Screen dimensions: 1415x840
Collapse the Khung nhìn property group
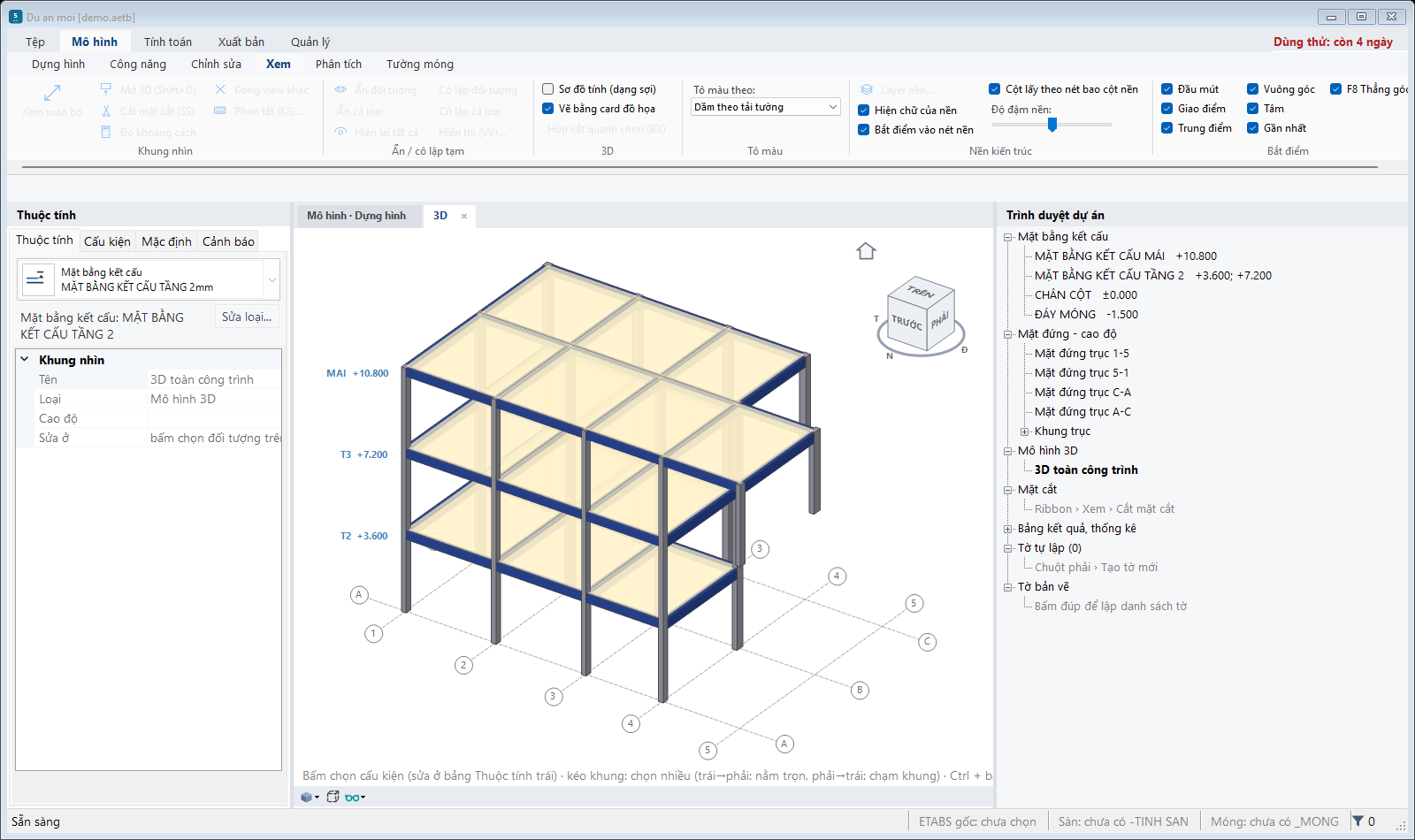24,360
